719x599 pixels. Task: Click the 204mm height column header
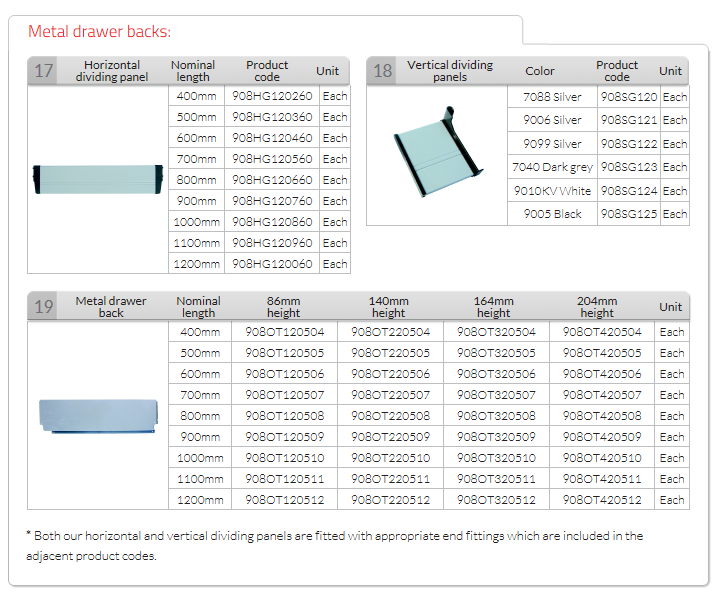pyautogui.click(x=597, y=306)
